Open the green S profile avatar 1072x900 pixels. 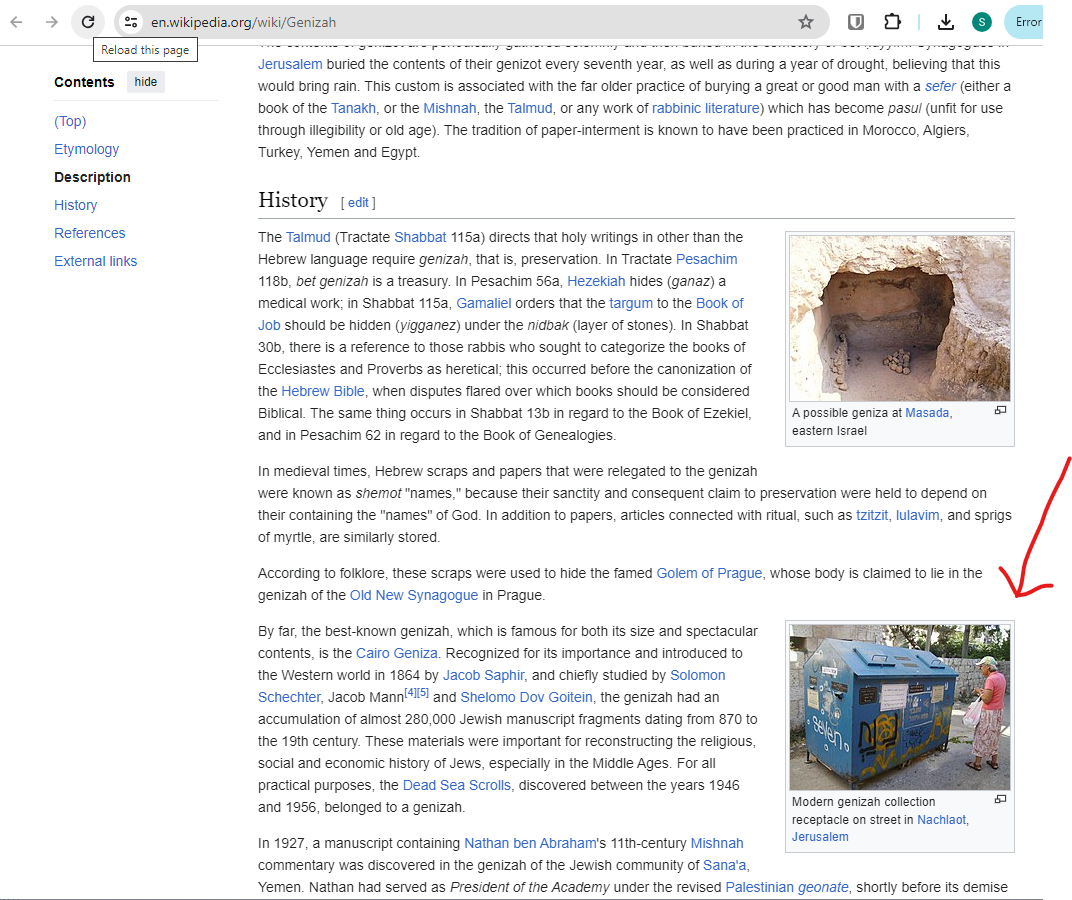[x=982, y=22]
